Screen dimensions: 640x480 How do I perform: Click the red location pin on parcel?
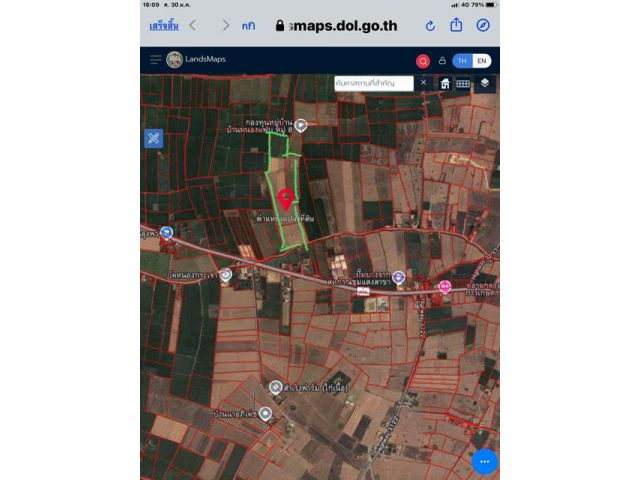pyautogui.click(x=286, y=200)
